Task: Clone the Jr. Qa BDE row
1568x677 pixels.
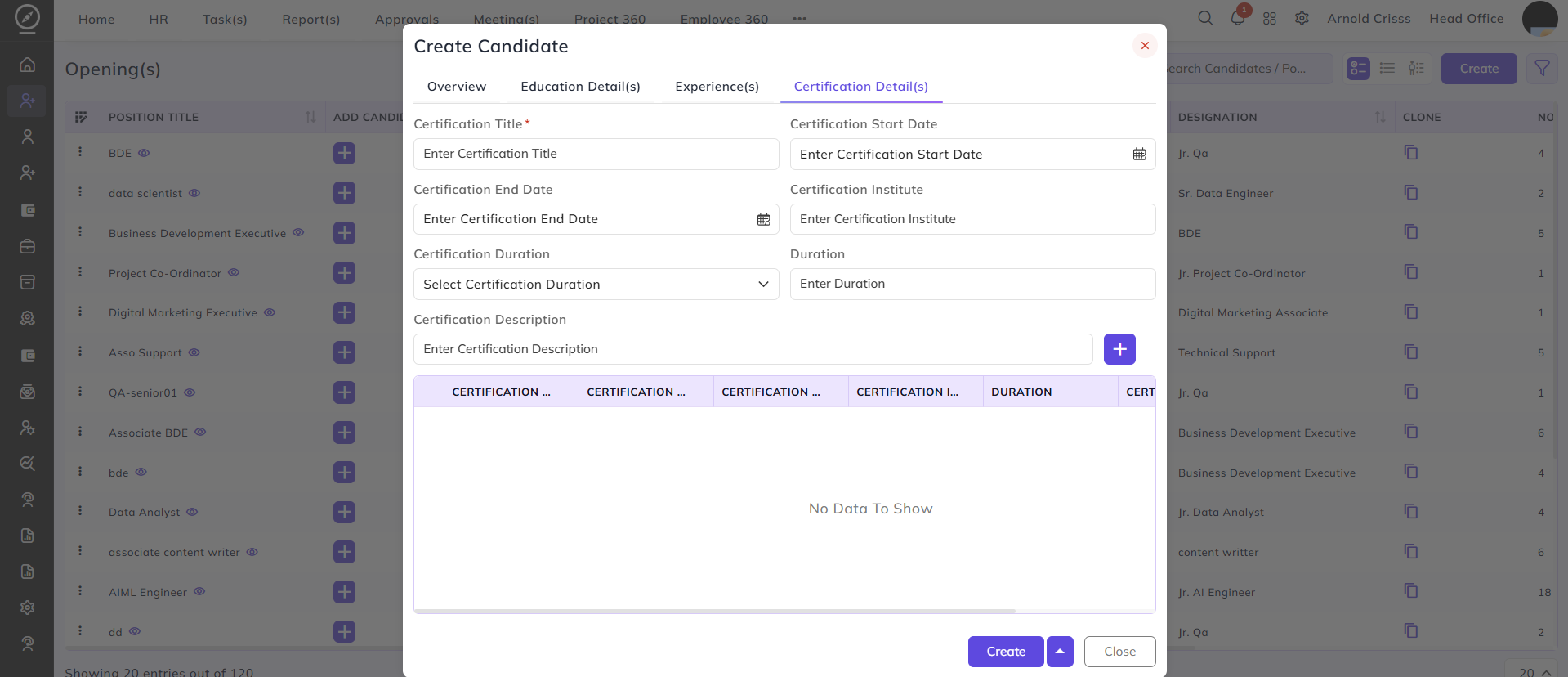Action: pos(1411,152)
